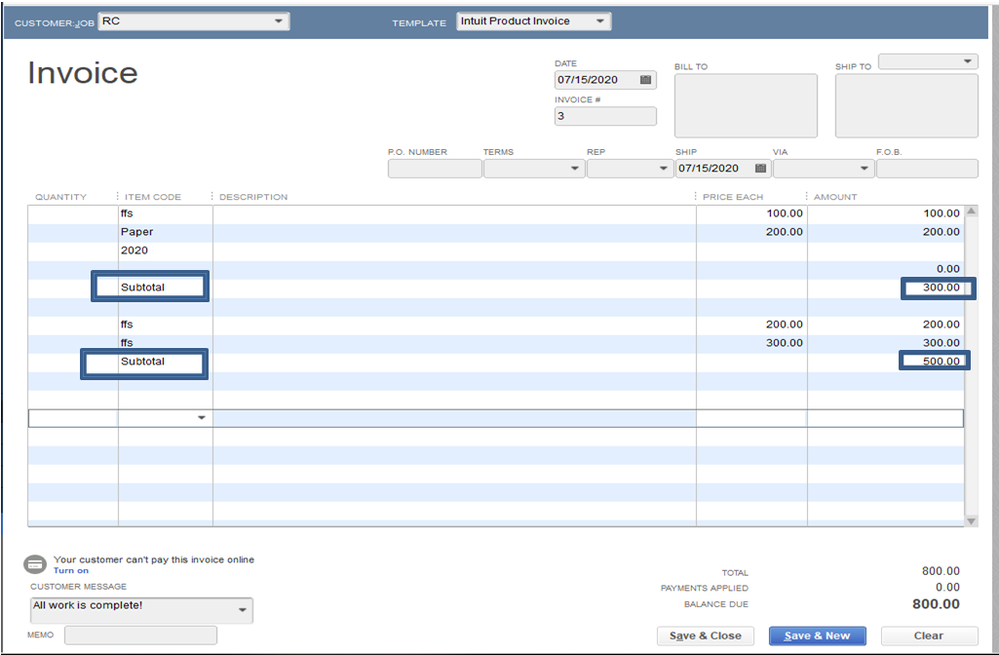Image resolution: width=999 pixels, height=655 pixels.
Task: Open the SHIP date calendar icon
Action: point(760,168)
